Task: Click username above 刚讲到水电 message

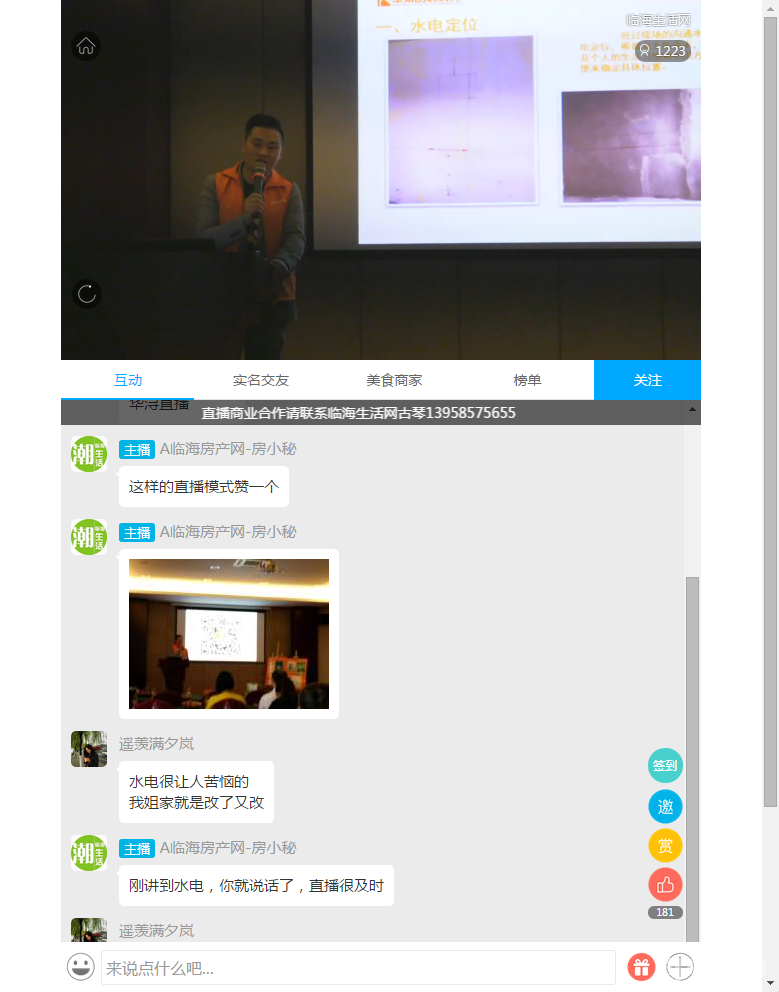Action: pos(228,848)
